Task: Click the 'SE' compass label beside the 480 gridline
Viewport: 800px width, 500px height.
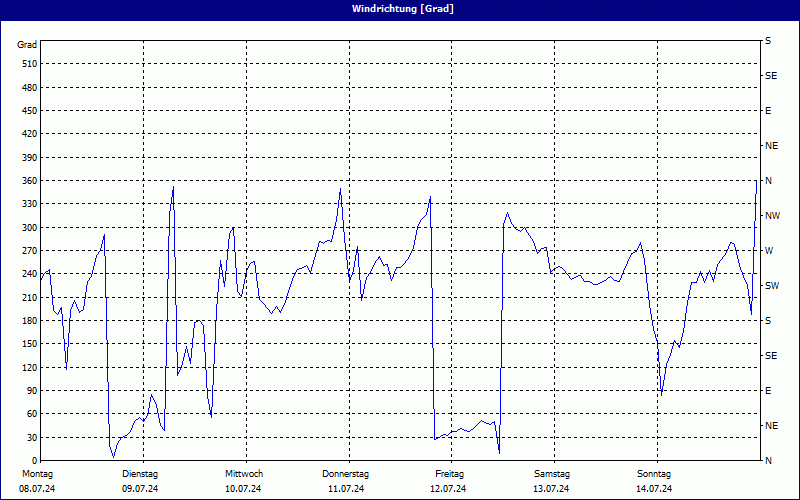Action: click(x=771, y=76)
